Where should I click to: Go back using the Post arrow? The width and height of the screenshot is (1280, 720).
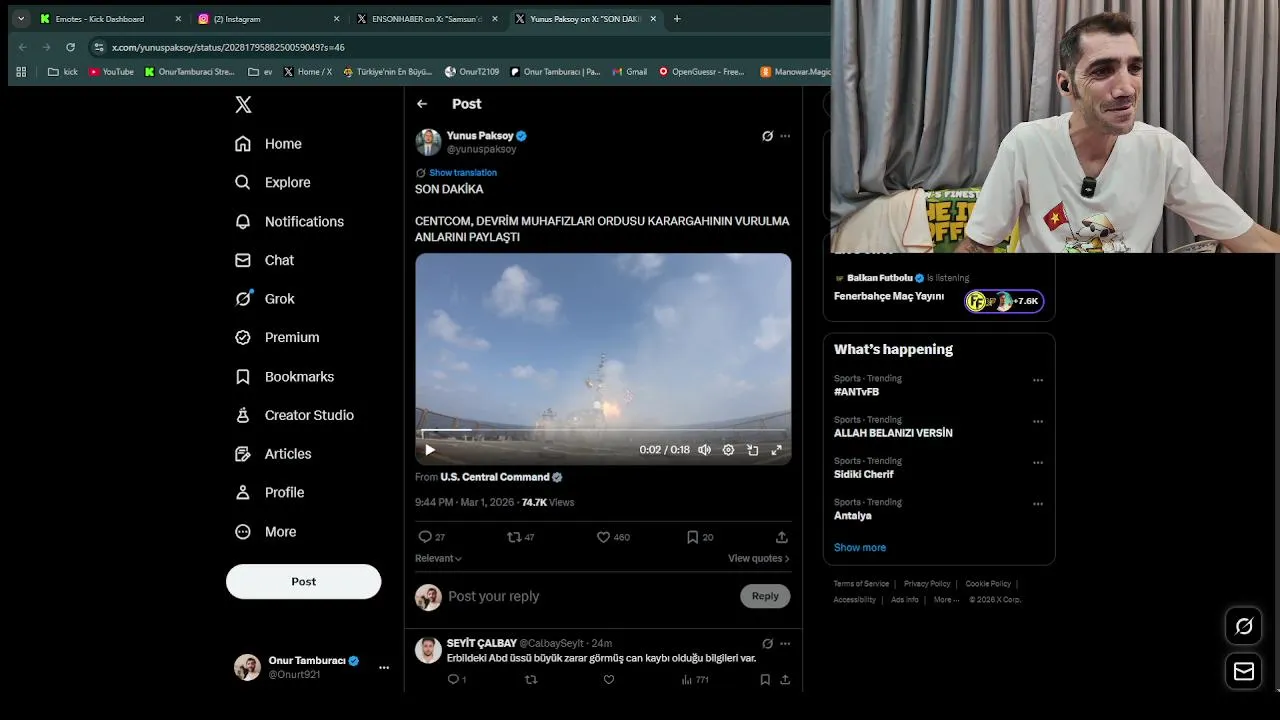pyautogui.click(x=422, y=104)
